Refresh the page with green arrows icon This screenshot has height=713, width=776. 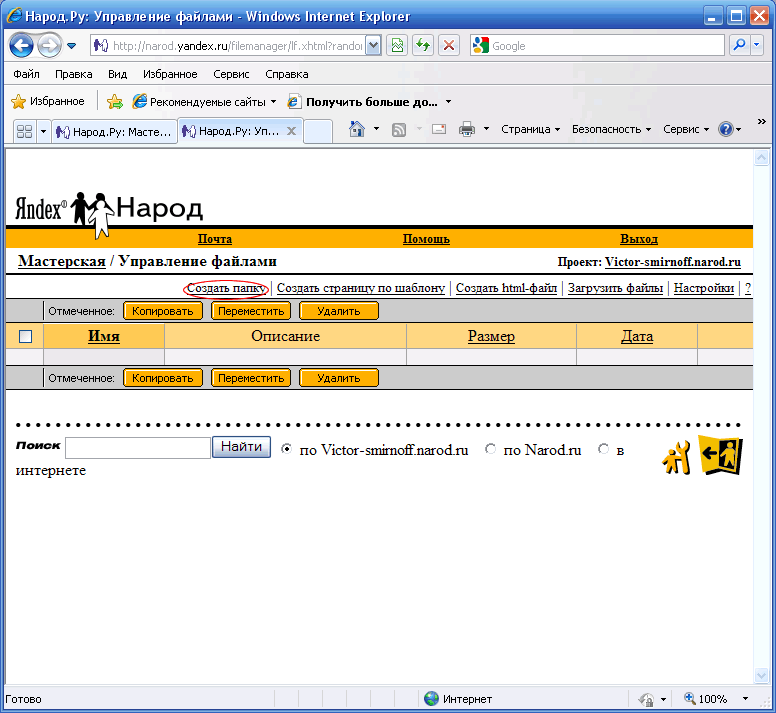pyautogui.click(x=423, y=46)
